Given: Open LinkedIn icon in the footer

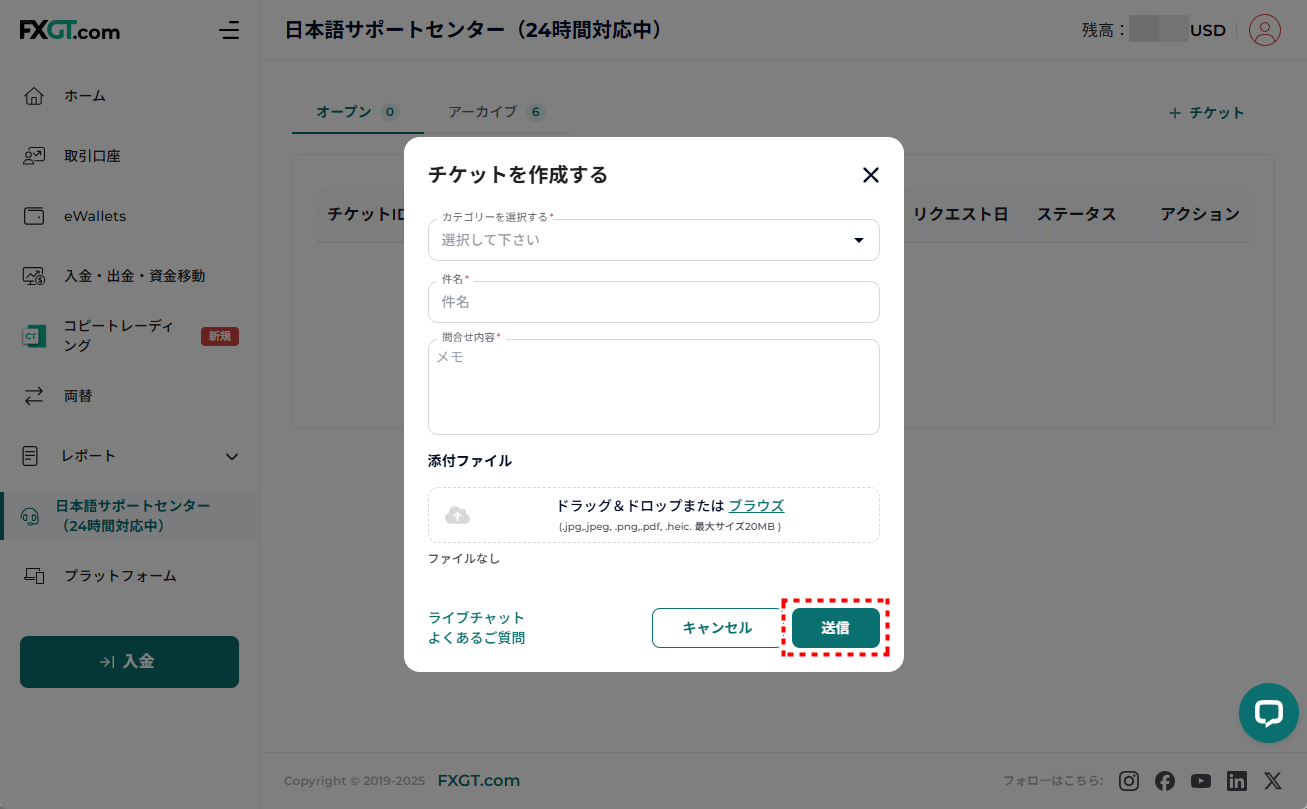Looking at the screenshot, I should pyautogui.click(x=1237, y=781).
